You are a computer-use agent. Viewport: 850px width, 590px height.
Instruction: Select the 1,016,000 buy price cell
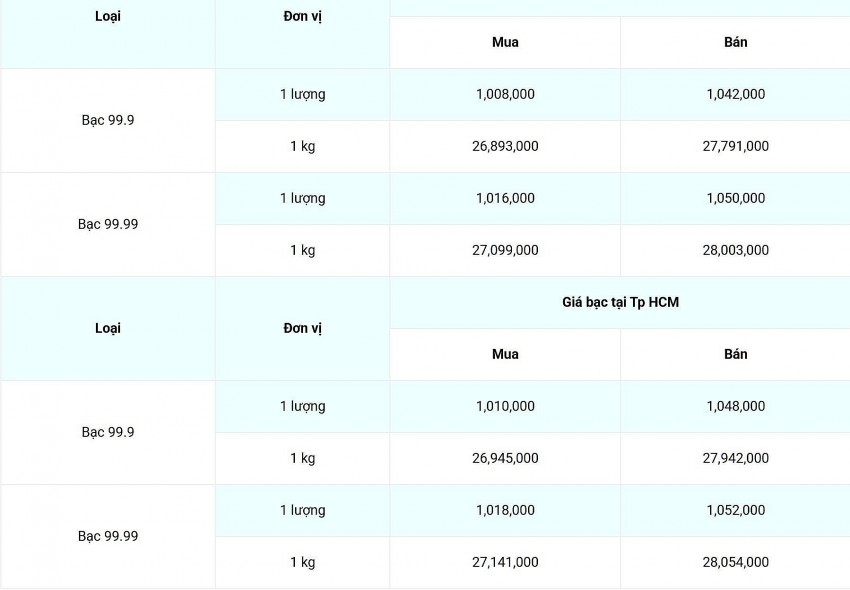(x=505, y=198)
